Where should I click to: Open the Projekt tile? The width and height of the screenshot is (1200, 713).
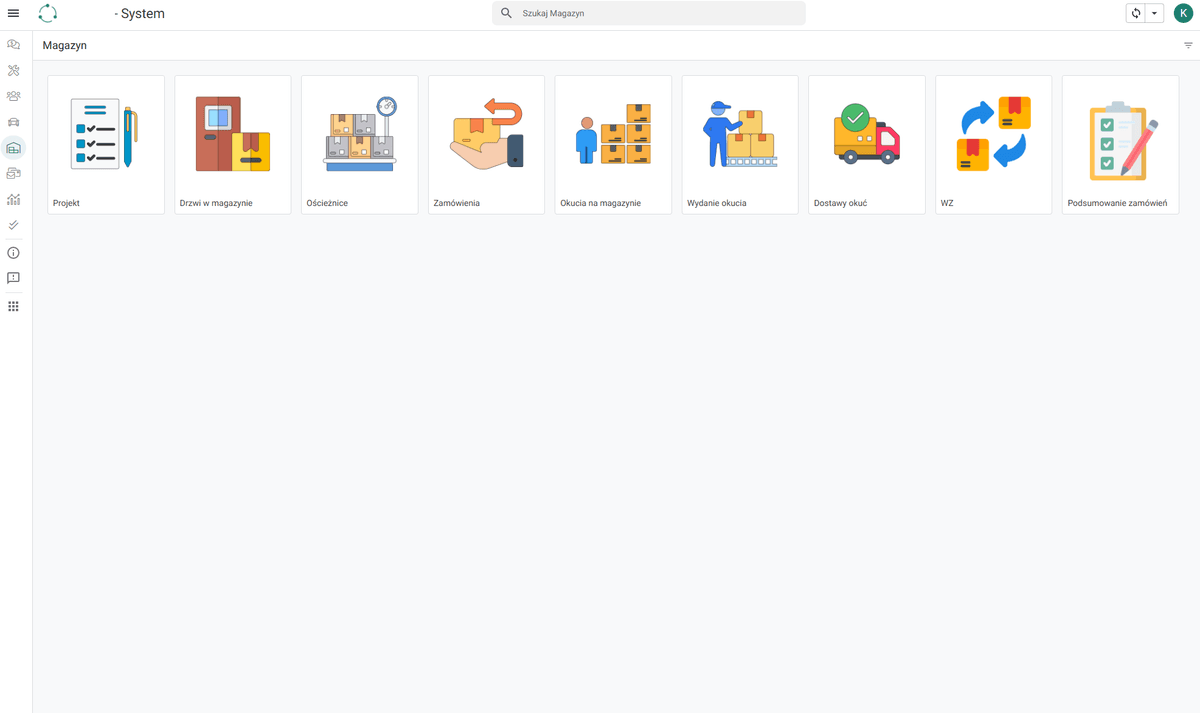point(106,145)
